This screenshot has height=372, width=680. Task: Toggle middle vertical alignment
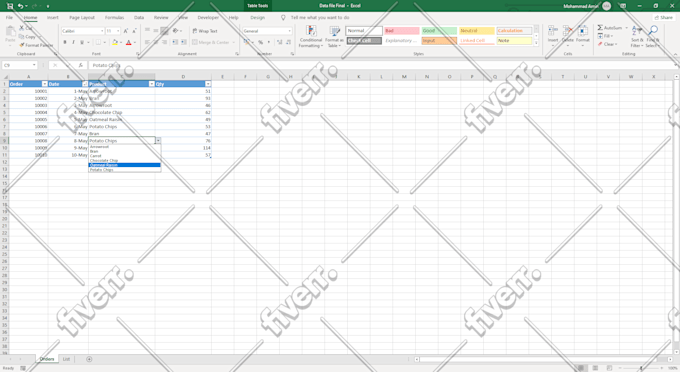point(156,31)
